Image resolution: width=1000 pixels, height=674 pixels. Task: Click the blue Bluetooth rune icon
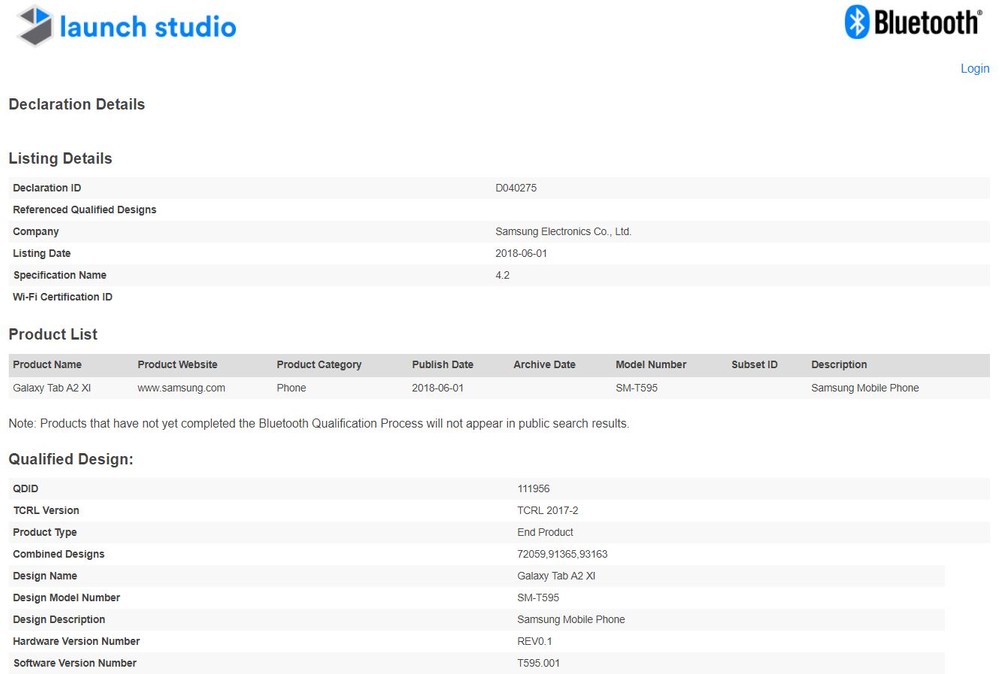tap(857, 22)
